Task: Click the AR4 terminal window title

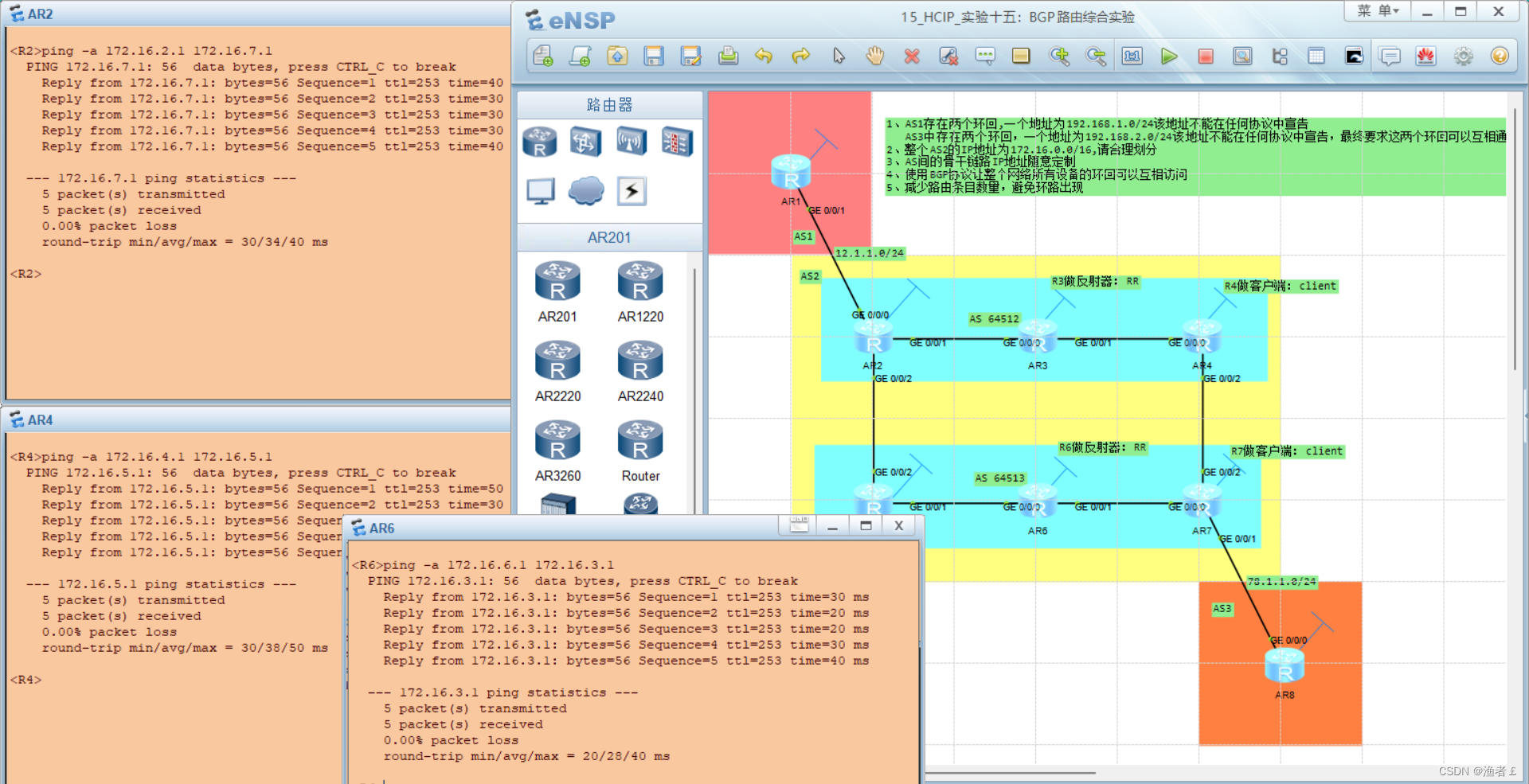Action: 41,420
